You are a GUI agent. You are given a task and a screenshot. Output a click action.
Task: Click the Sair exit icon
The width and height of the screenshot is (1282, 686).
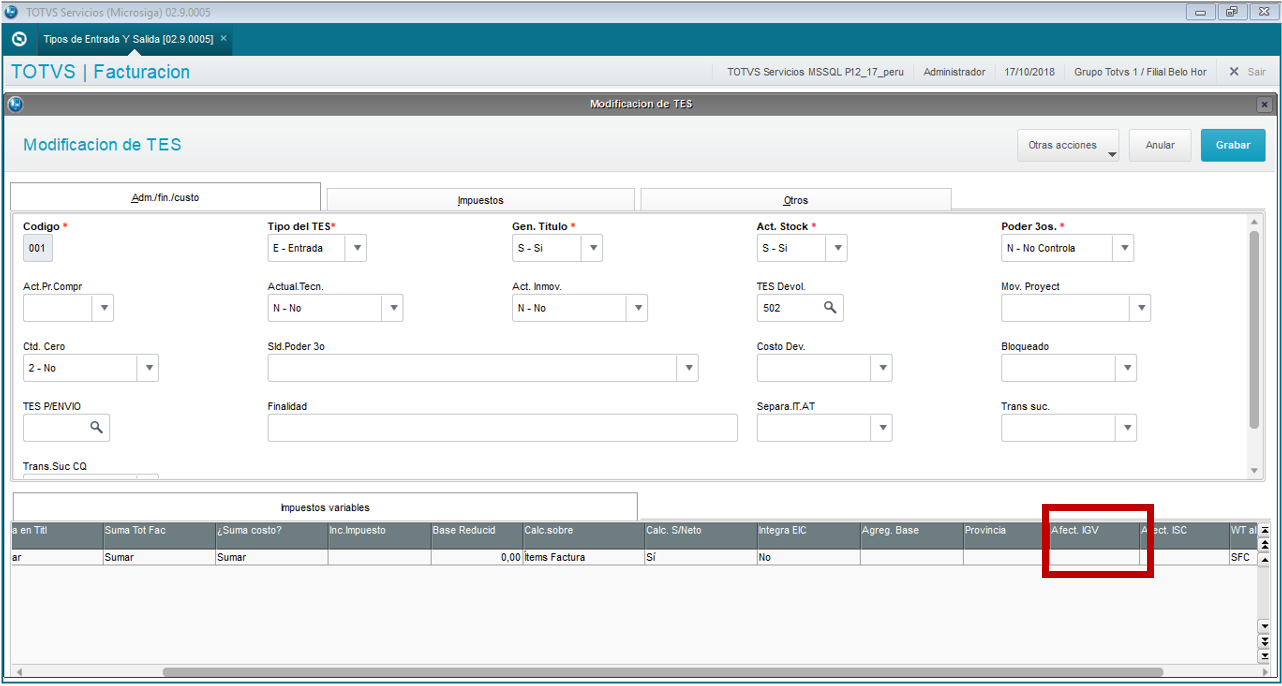pyautogui.click(x=1234, y=72)
